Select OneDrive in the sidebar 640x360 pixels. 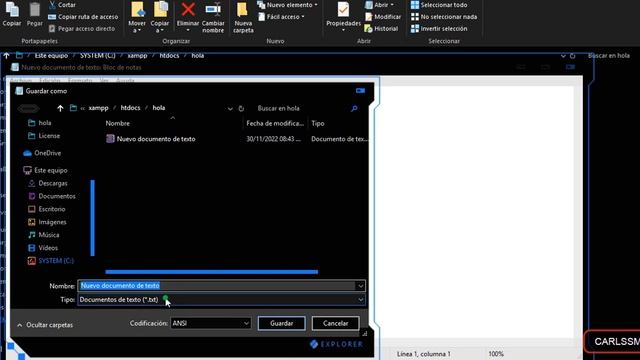[42, 153]
